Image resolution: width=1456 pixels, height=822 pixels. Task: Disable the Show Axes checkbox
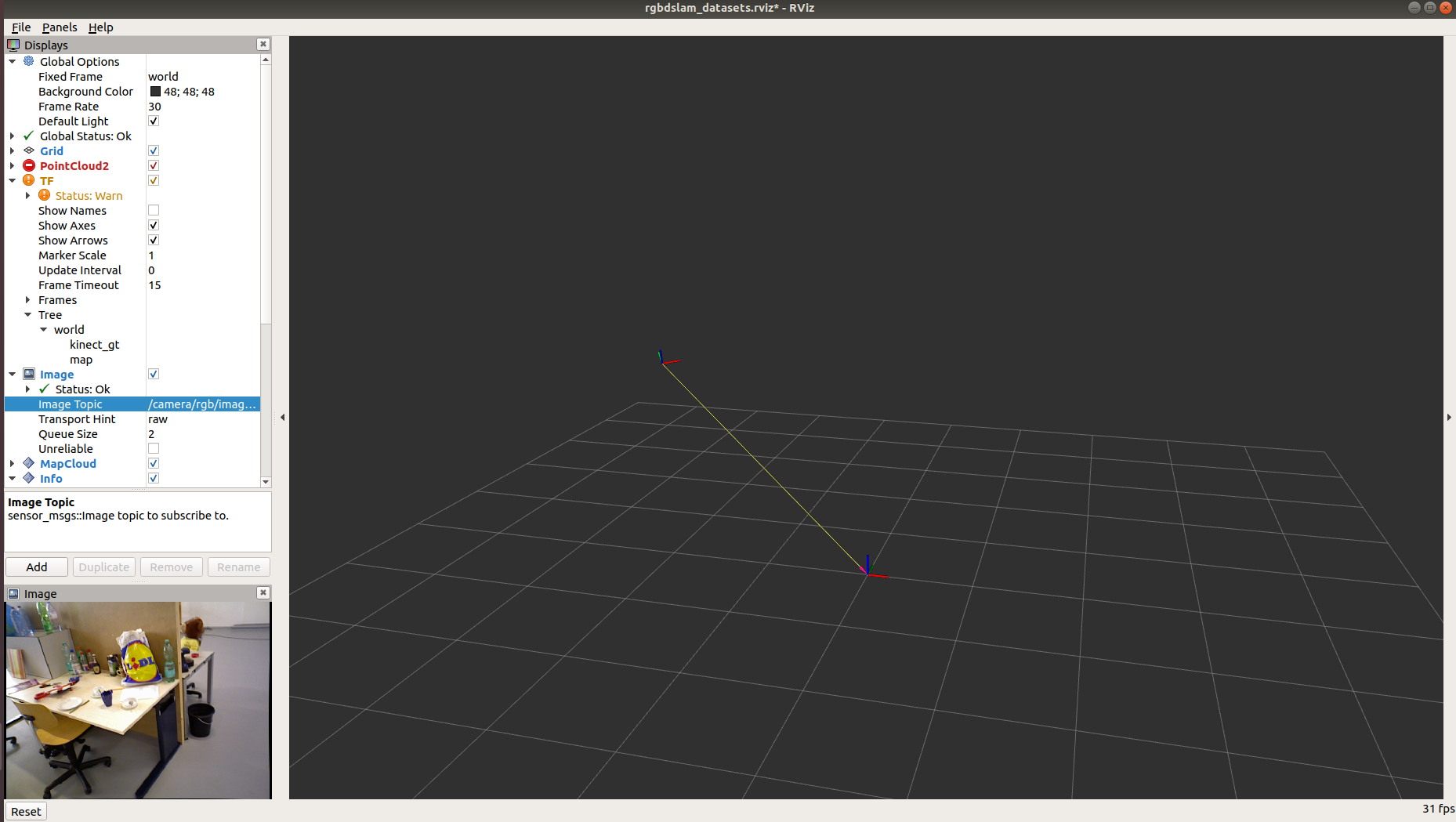[x=153, y=225]
